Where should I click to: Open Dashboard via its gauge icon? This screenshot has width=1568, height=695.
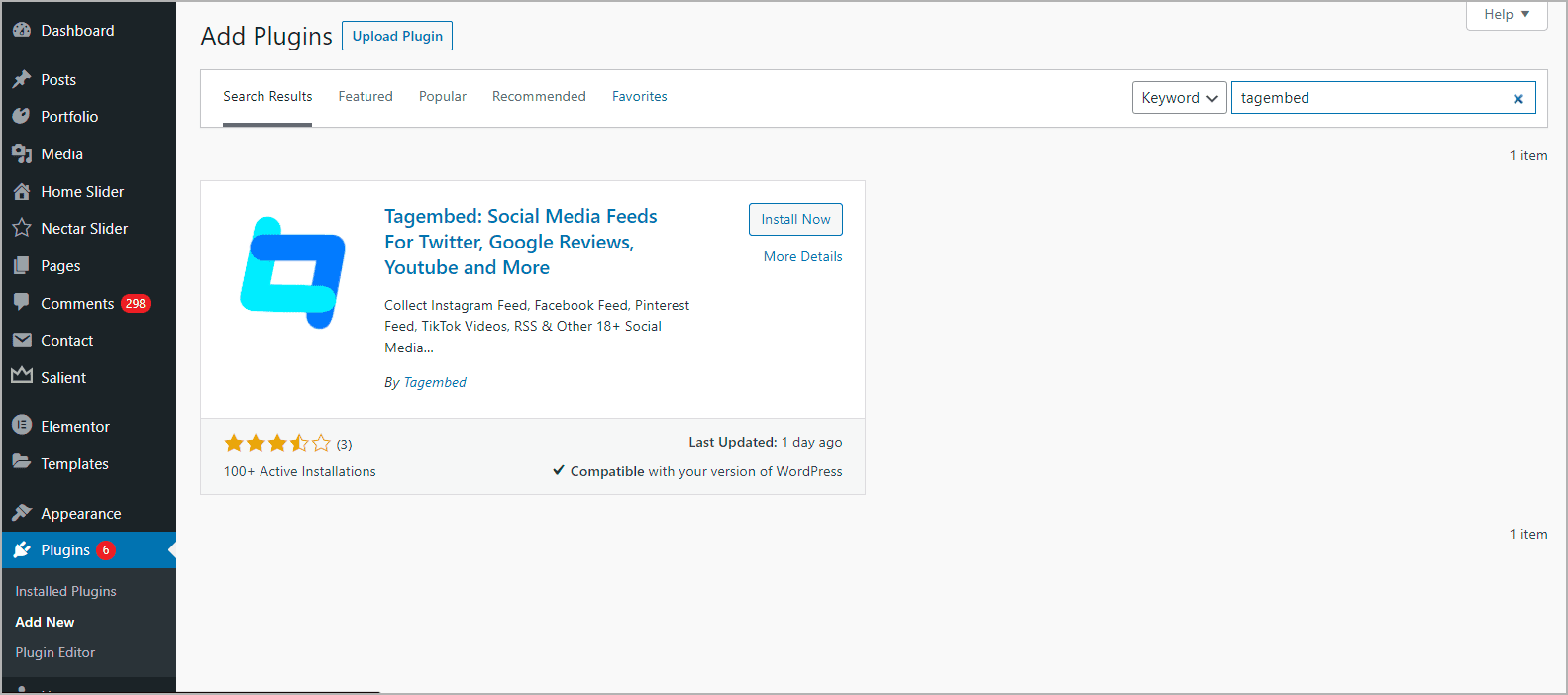pyautogui.click(x=22, y=31)
